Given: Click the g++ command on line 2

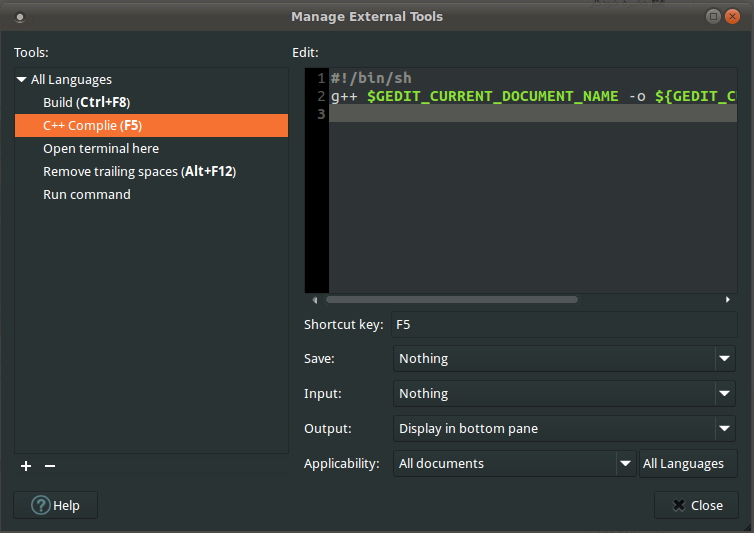Looking at the screenshot, I should 344,96.
